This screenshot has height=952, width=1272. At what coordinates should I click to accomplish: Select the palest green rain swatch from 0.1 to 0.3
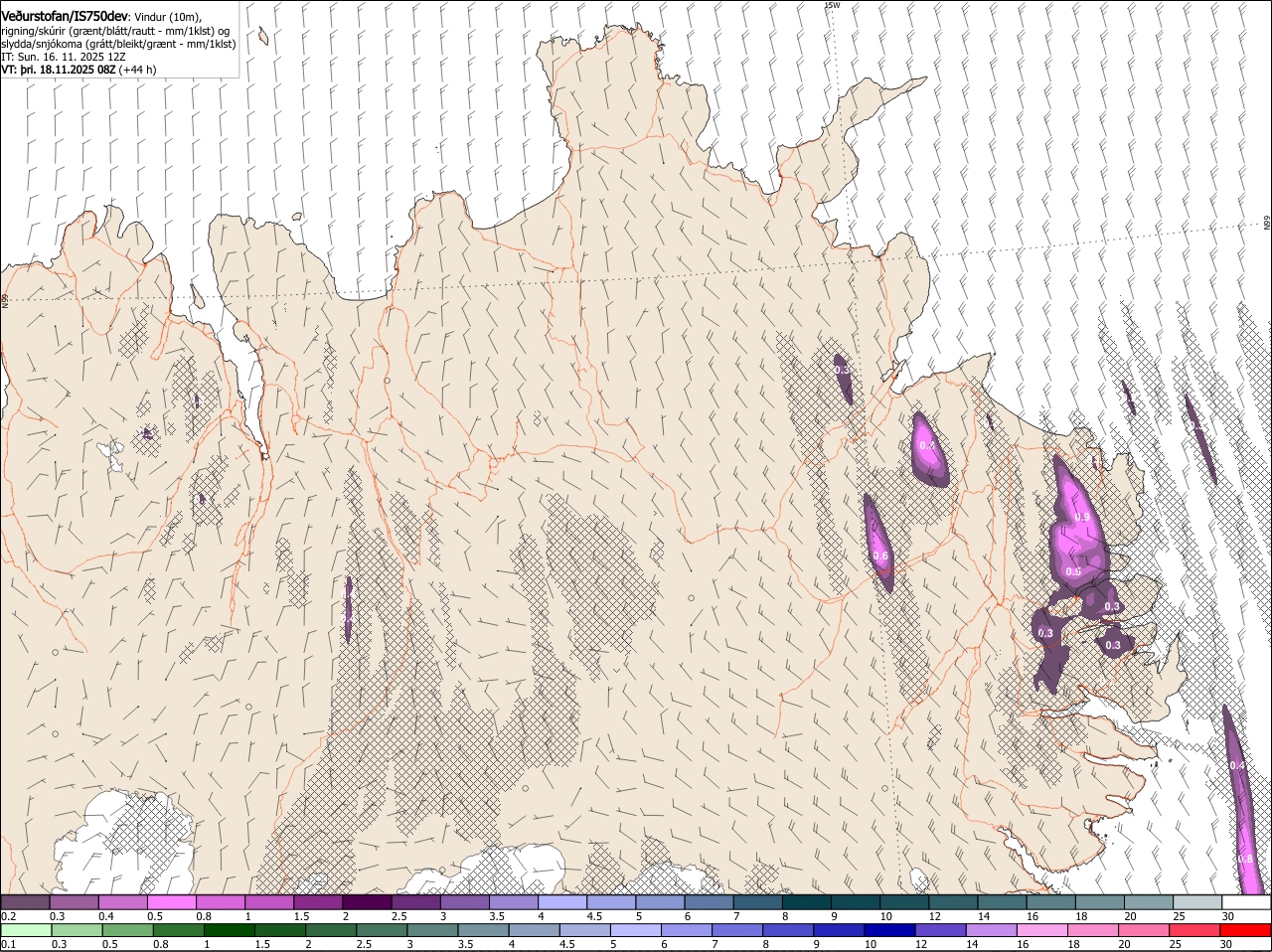point(26,930)
